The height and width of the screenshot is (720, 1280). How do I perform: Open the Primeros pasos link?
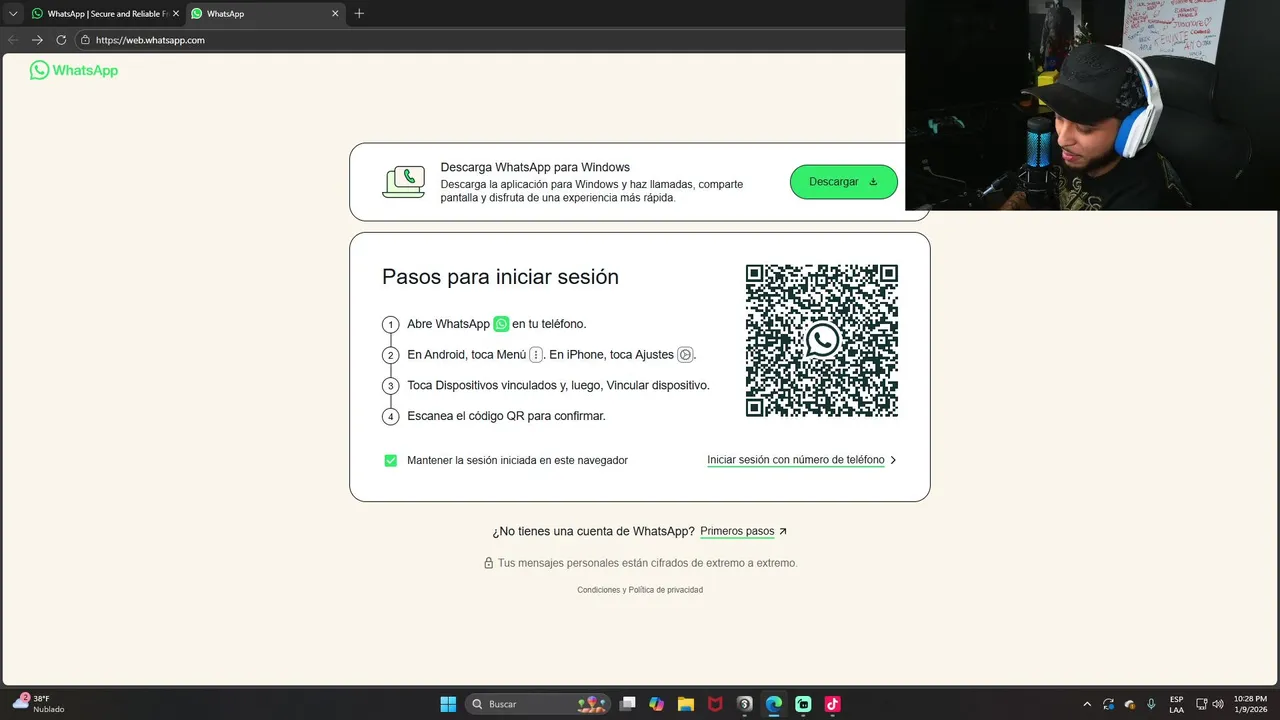(737, 531)
